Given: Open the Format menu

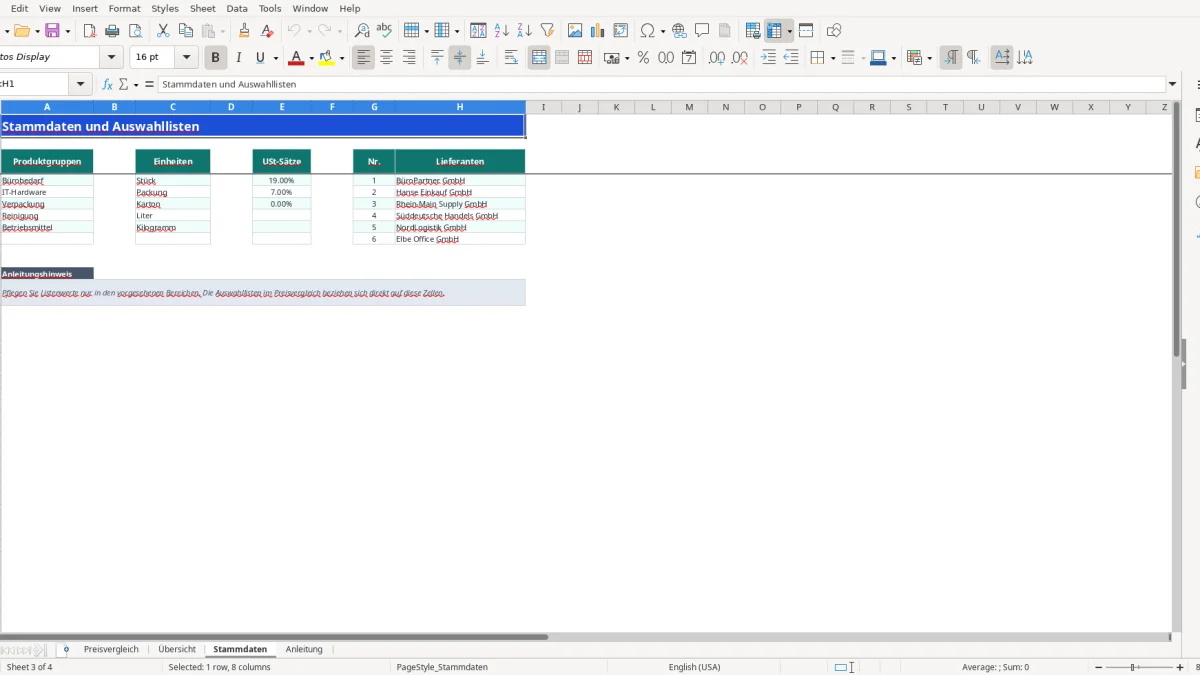Looking at the screenshot, I should 124,8.
